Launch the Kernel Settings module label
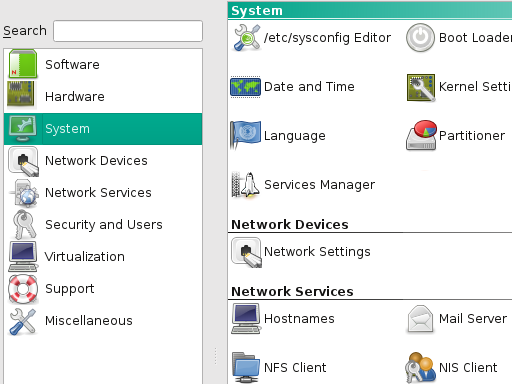Image resolution: width=512 pixels, height=384 pixels. [x=475, y=87]
